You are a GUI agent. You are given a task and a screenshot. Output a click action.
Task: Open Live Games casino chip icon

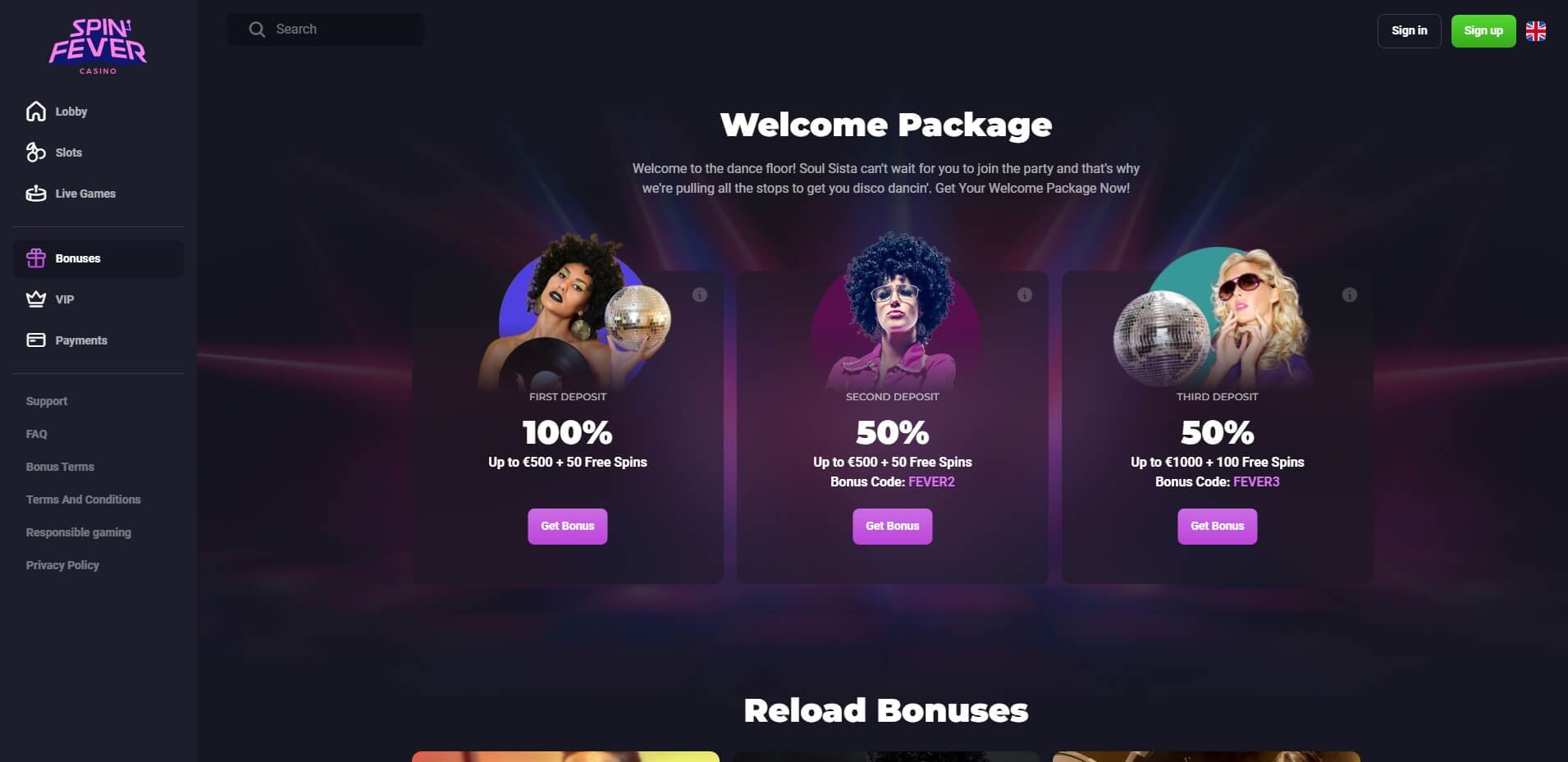(36, 194)
